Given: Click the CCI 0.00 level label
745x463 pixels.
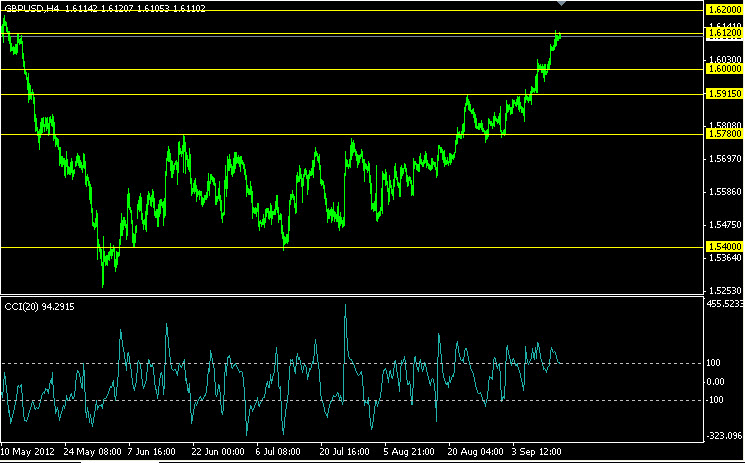Looking at the screenshot, I should [716, 382].
